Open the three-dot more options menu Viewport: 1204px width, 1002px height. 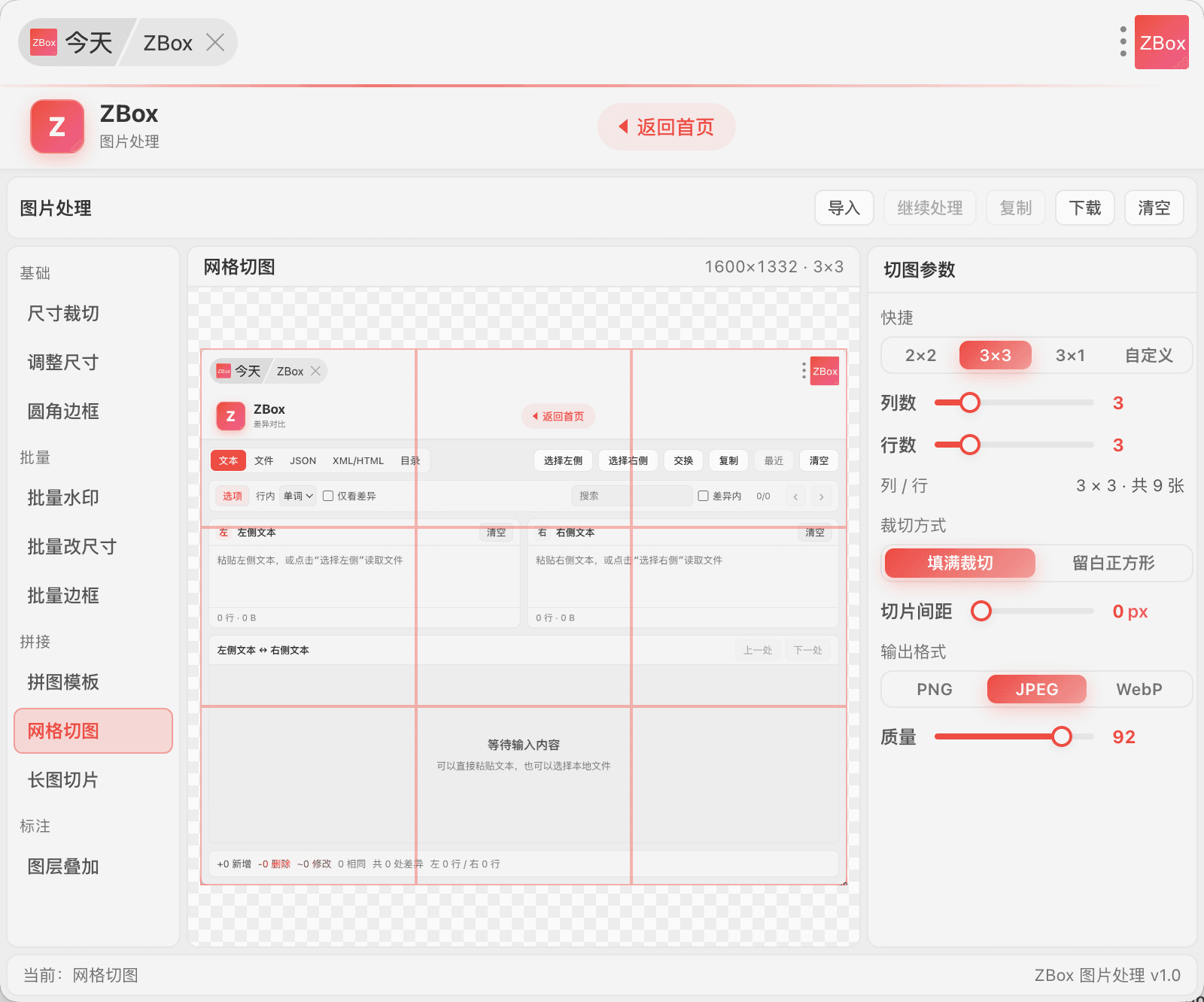click(1123, 42)
